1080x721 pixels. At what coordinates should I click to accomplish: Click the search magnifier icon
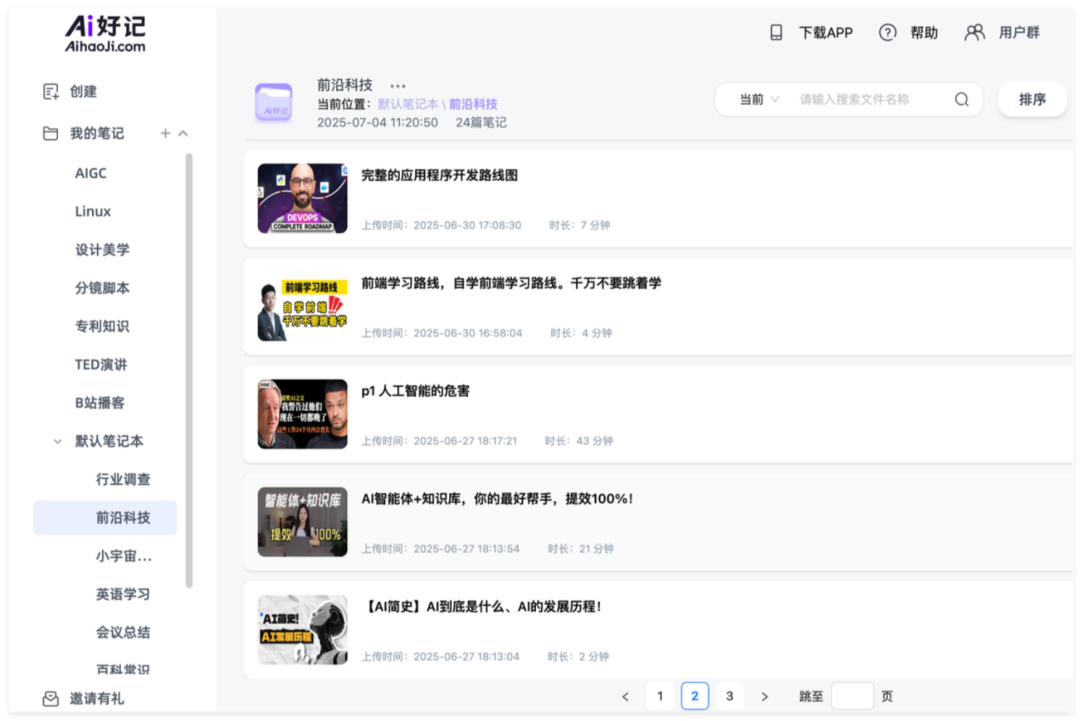pyautogui.click(x=962, y=100)
